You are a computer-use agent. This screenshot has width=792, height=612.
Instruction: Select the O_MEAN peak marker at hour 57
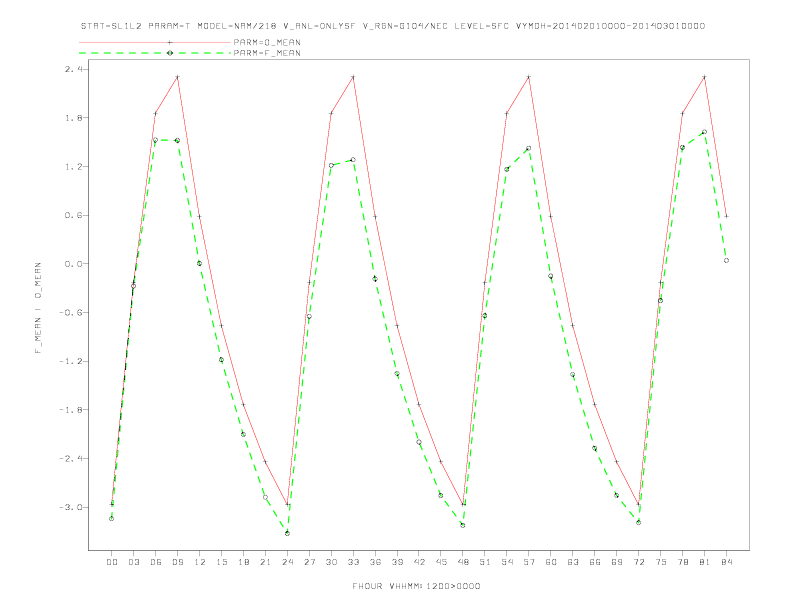coord(529,77)
